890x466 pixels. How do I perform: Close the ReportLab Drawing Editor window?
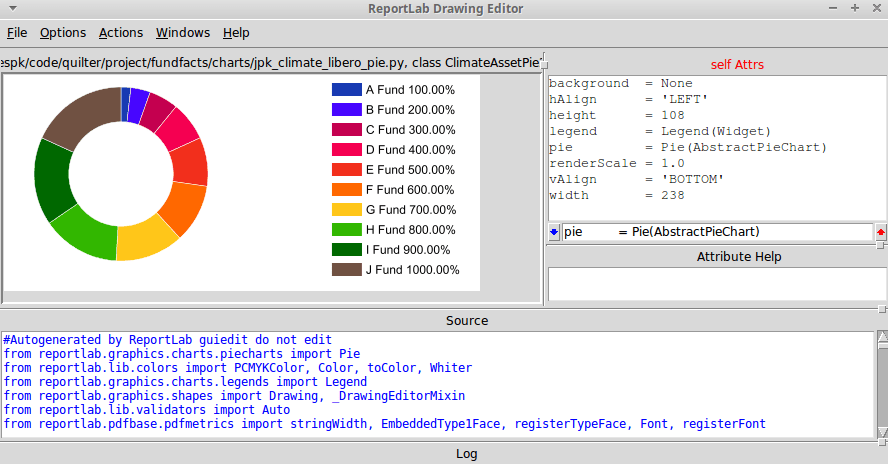click(877, 8)
